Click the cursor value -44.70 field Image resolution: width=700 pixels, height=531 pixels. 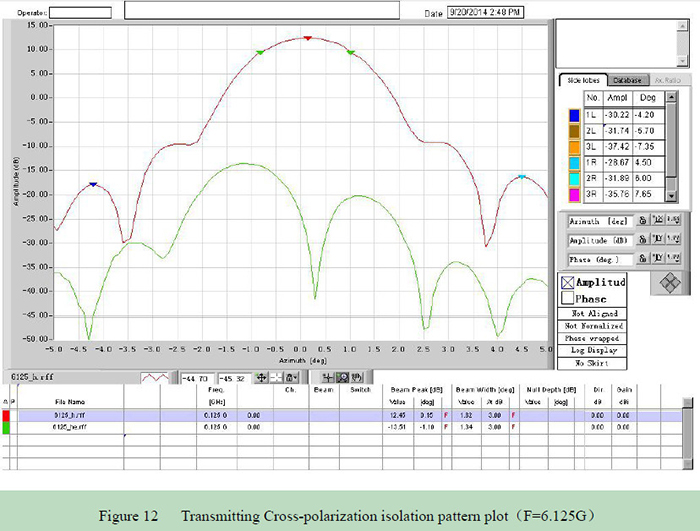click(x=197, y=379)
